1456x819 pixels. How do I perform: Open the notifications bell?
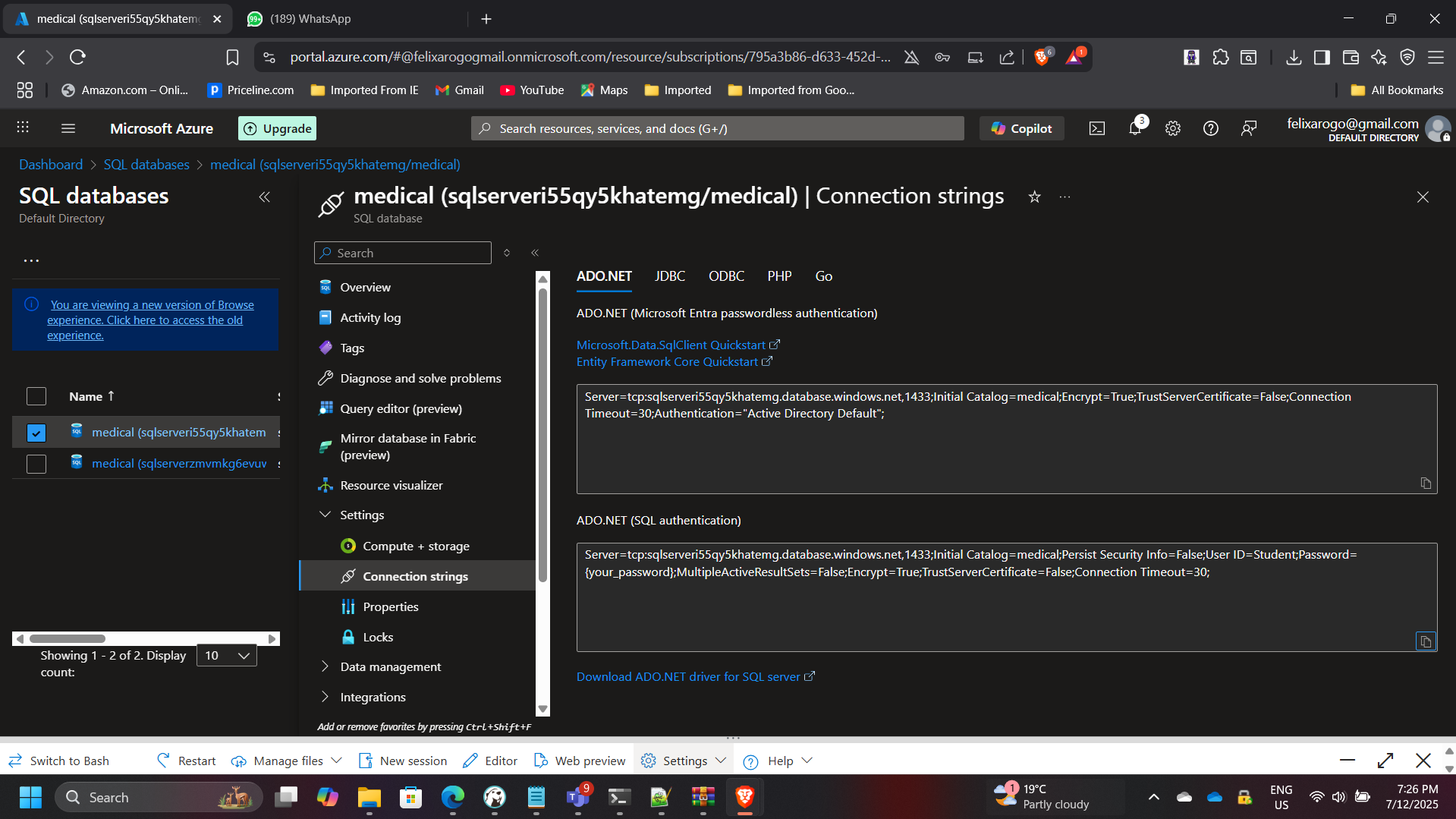(1134, 128)
